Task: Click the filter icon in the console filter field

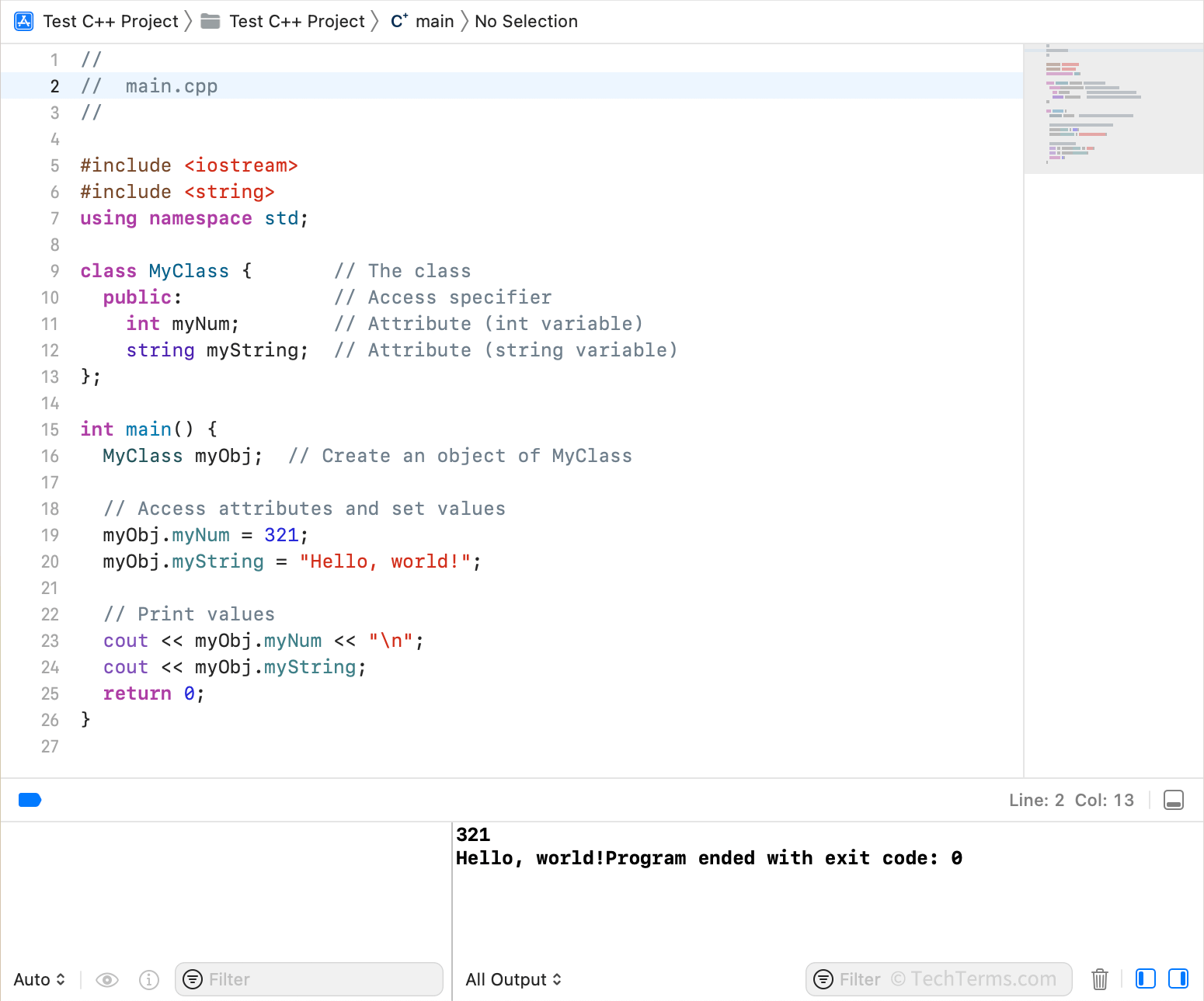Action: coord(823,979)
